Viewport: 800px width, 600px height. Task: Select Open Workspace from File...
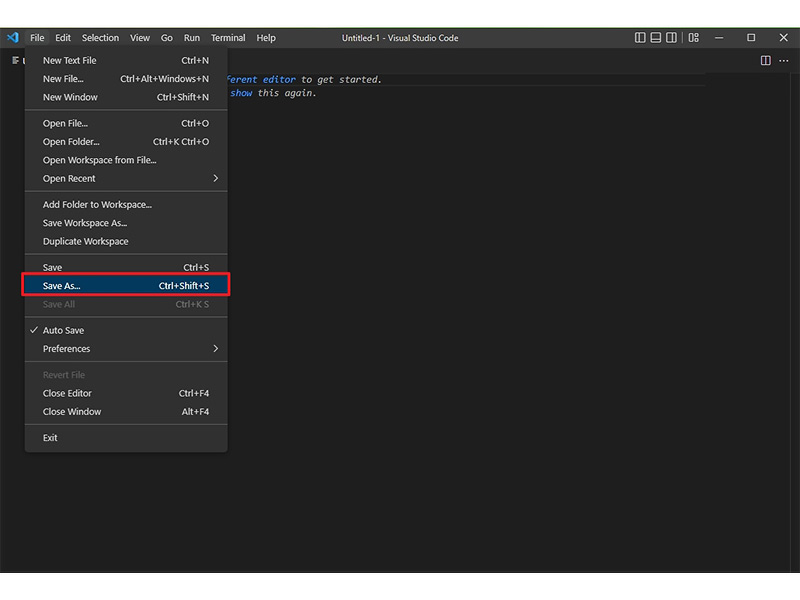coord(126,160)
